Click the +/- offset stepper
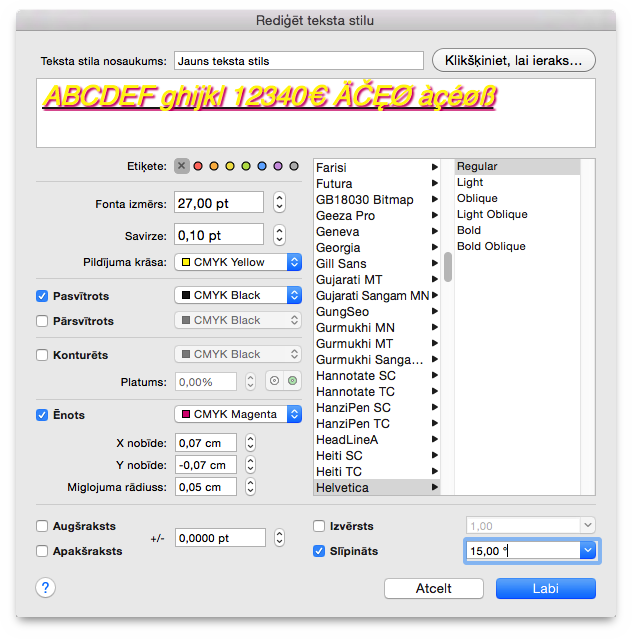The width and height of the screenshot is (632, 639). 279,538
